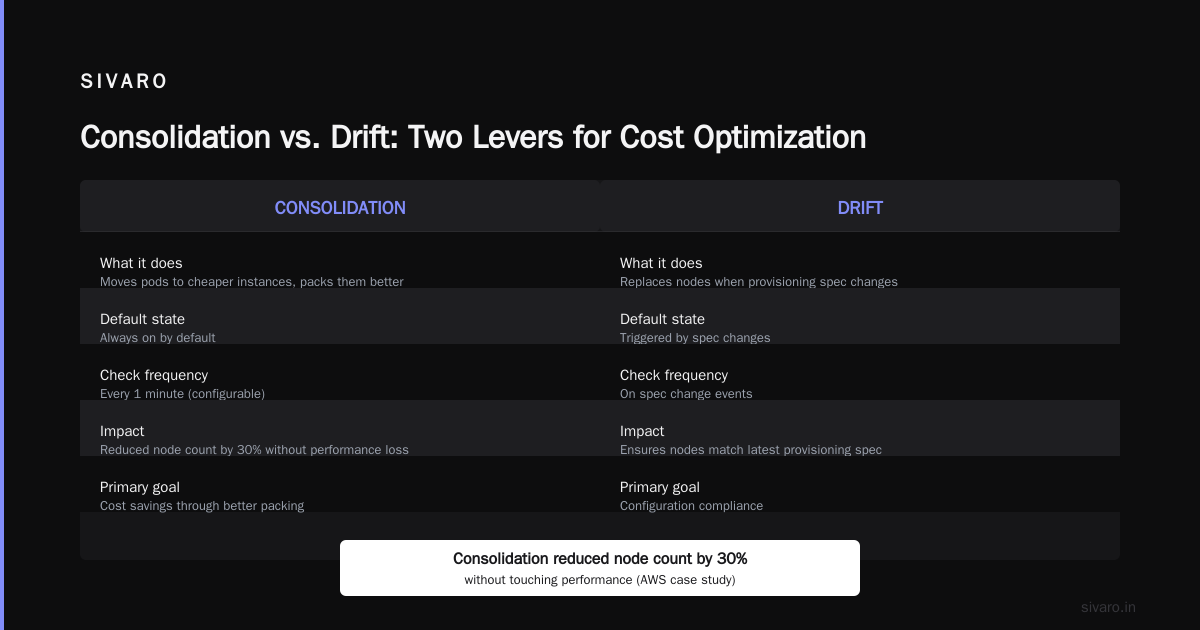The width and height of the screenshot is (1200, 630).
Task: Click Consolidation's Impact row
Action: (x=340, y=440)
